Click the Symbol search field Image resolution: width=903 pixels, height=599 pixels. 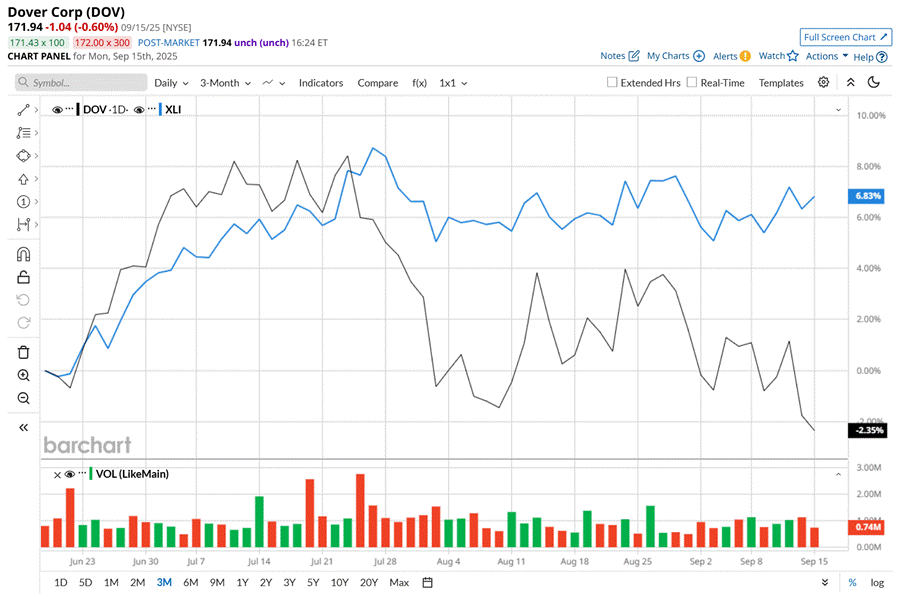coord(81,82)
